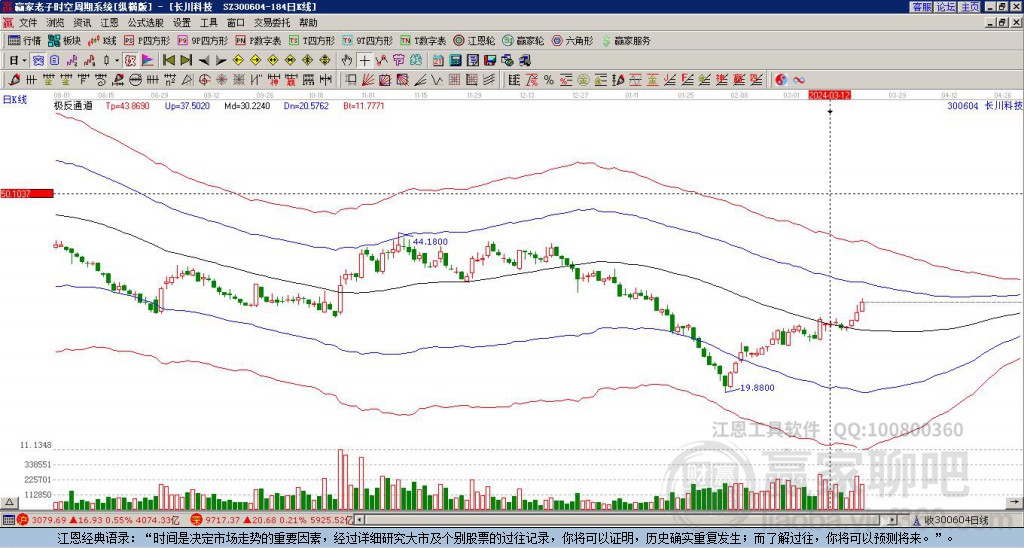Select the zigzag wave line tool
The width and height of the screenshot is (1024, 548).
point(436,80)
